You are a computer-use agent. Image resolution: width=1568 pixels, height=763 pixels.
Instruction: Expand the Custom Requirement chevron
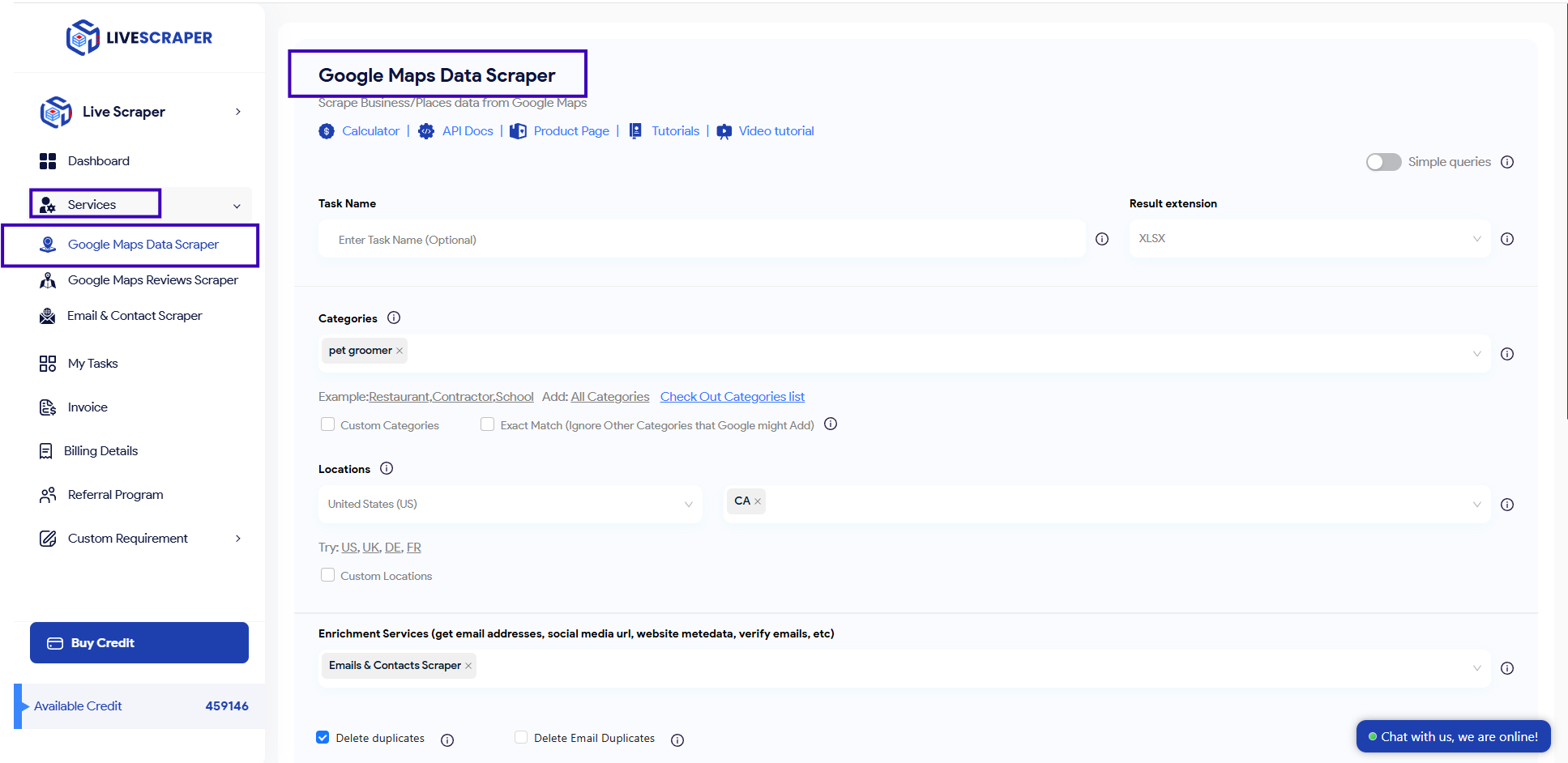[x=237, y=539]
